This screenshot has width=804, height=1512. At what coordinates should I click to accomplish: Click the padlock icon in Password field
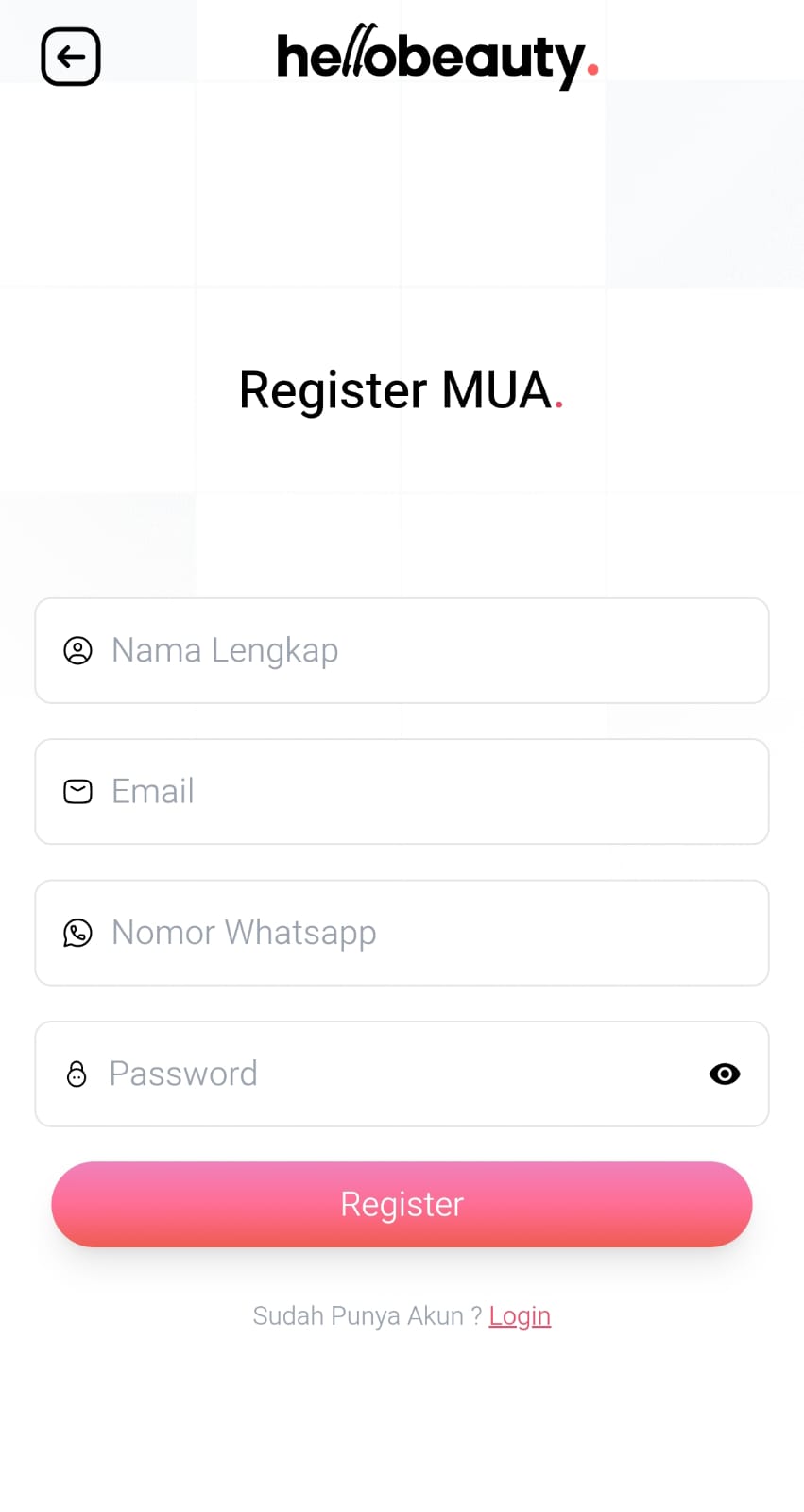point(77,1074)
